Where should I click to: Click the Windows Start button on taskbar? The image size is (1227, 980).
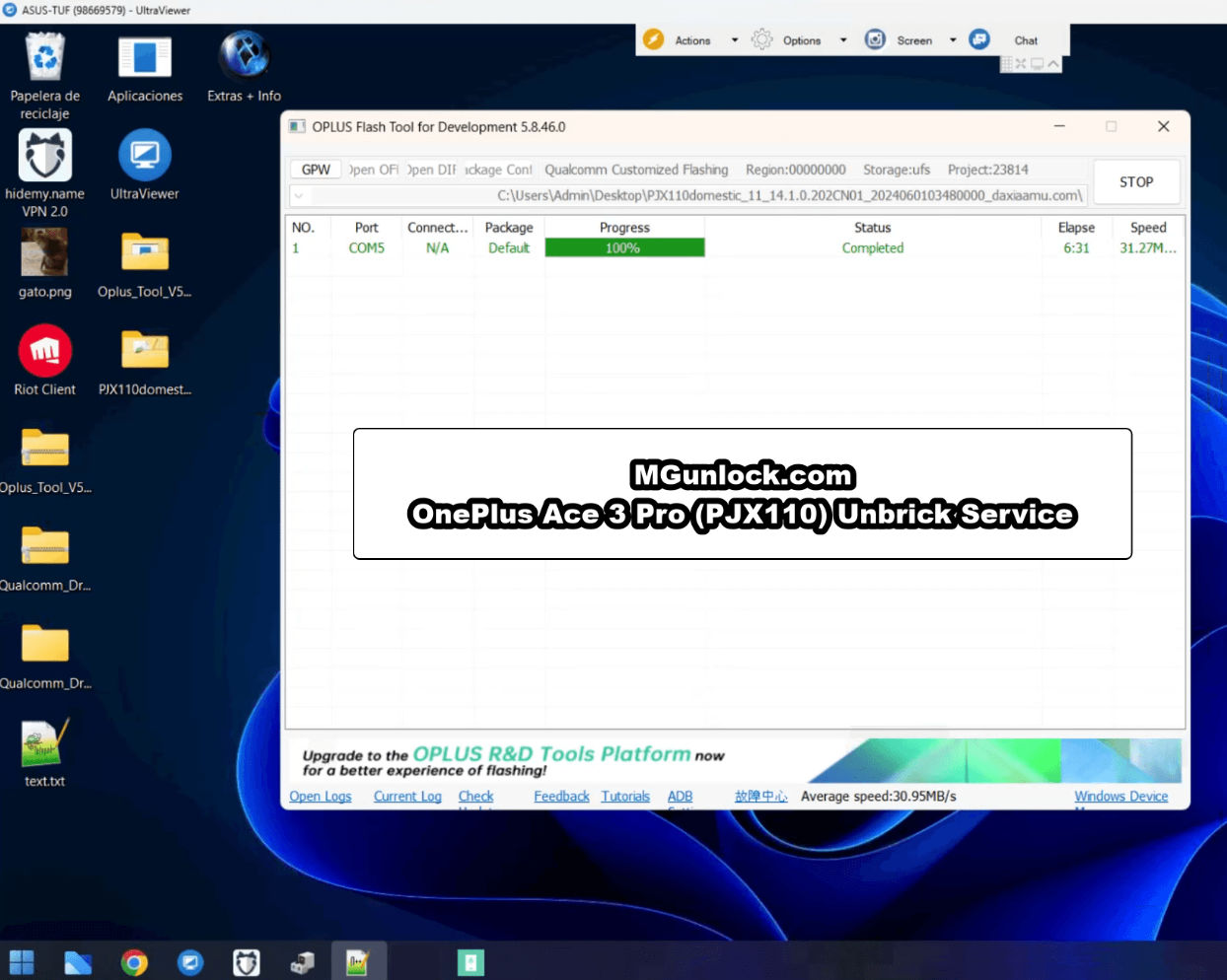point(22,962)
